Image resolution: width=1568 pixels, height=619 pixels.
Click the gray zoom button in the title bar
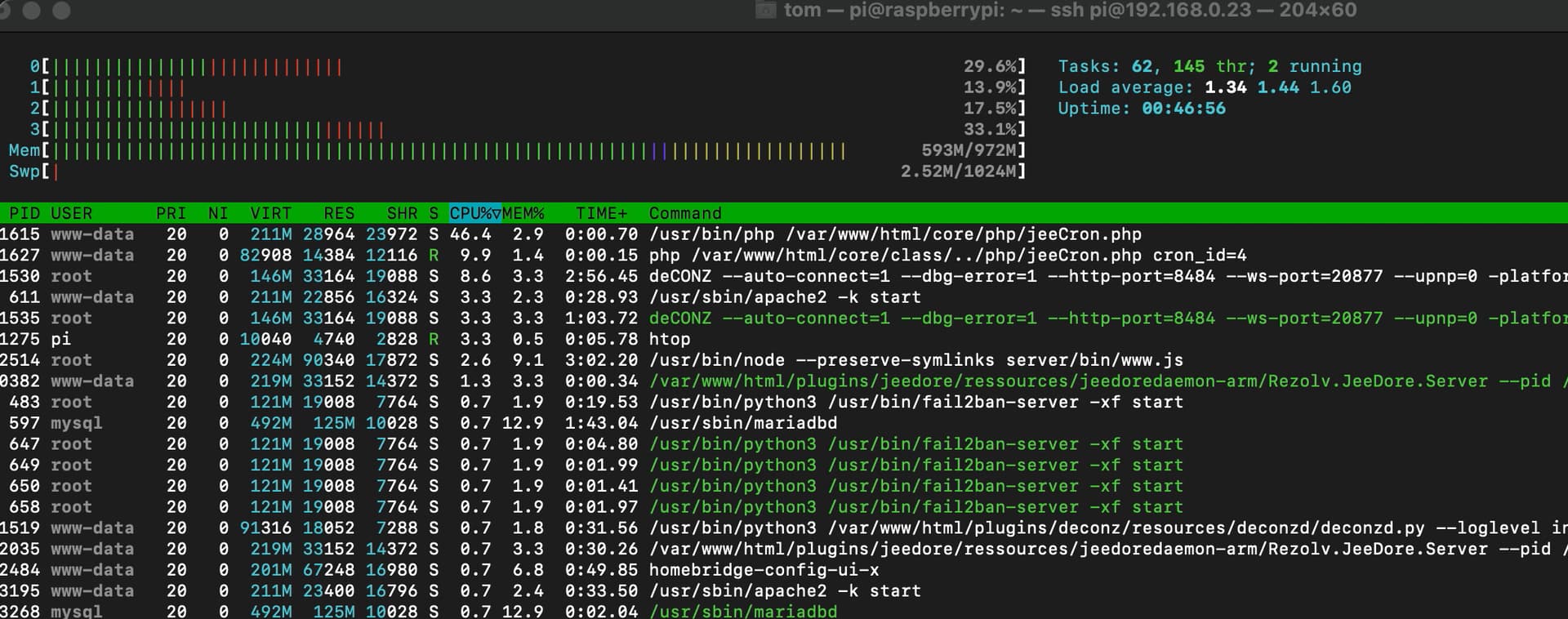click(61, 11)
